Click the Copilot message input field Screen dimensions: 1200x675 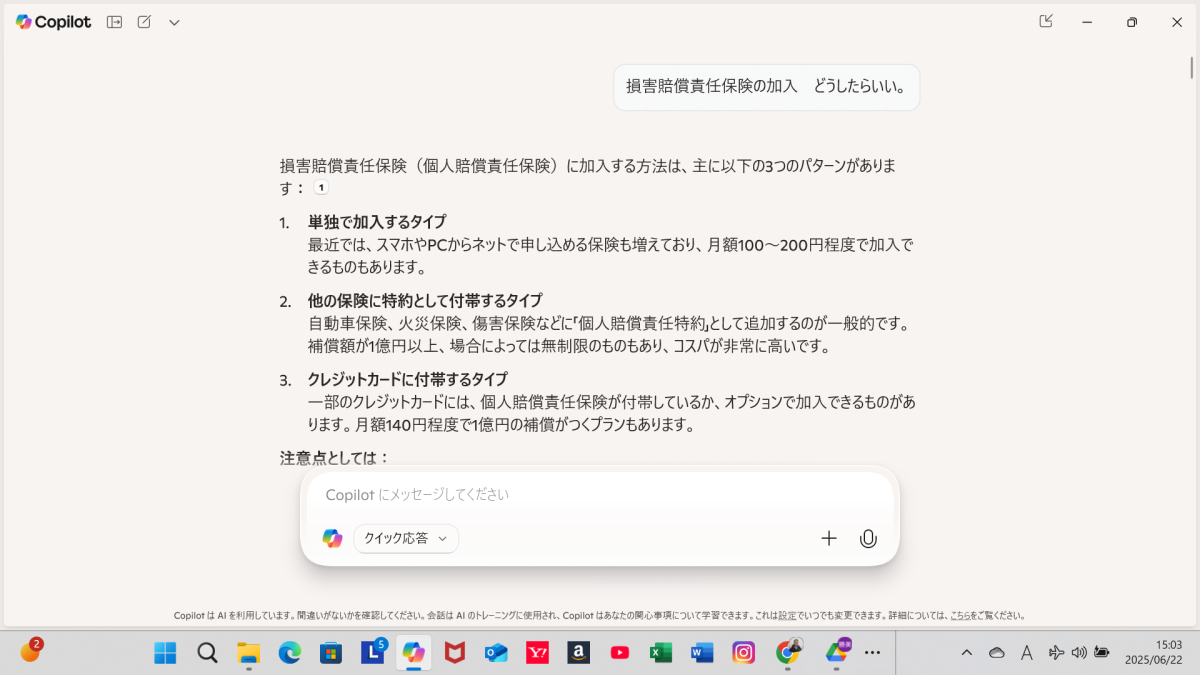click(x=600, y=495)
